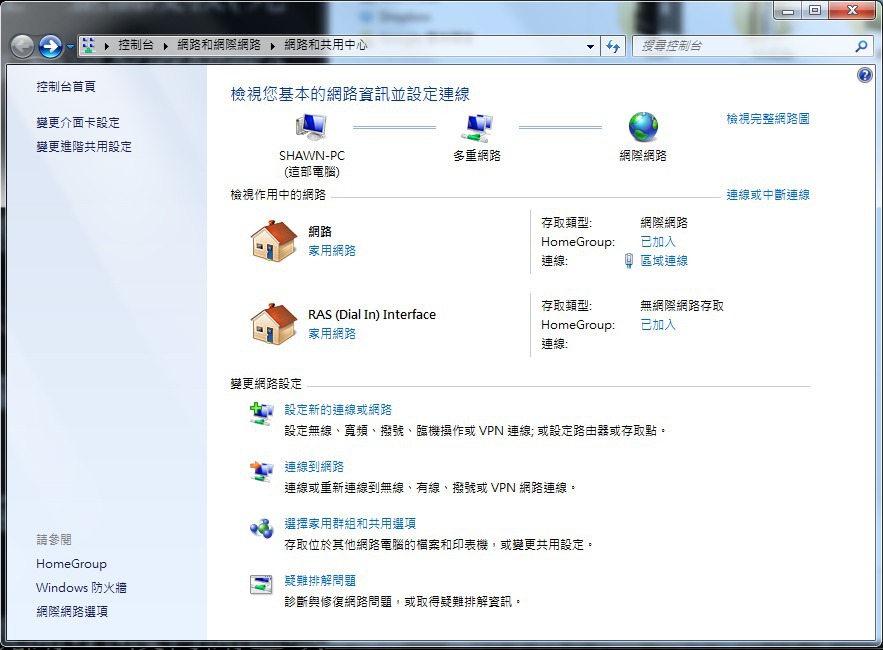The height and width of the screenshot is (650, 883).
Task: Open 檢視完整網路圖 link
Action: 768,118
